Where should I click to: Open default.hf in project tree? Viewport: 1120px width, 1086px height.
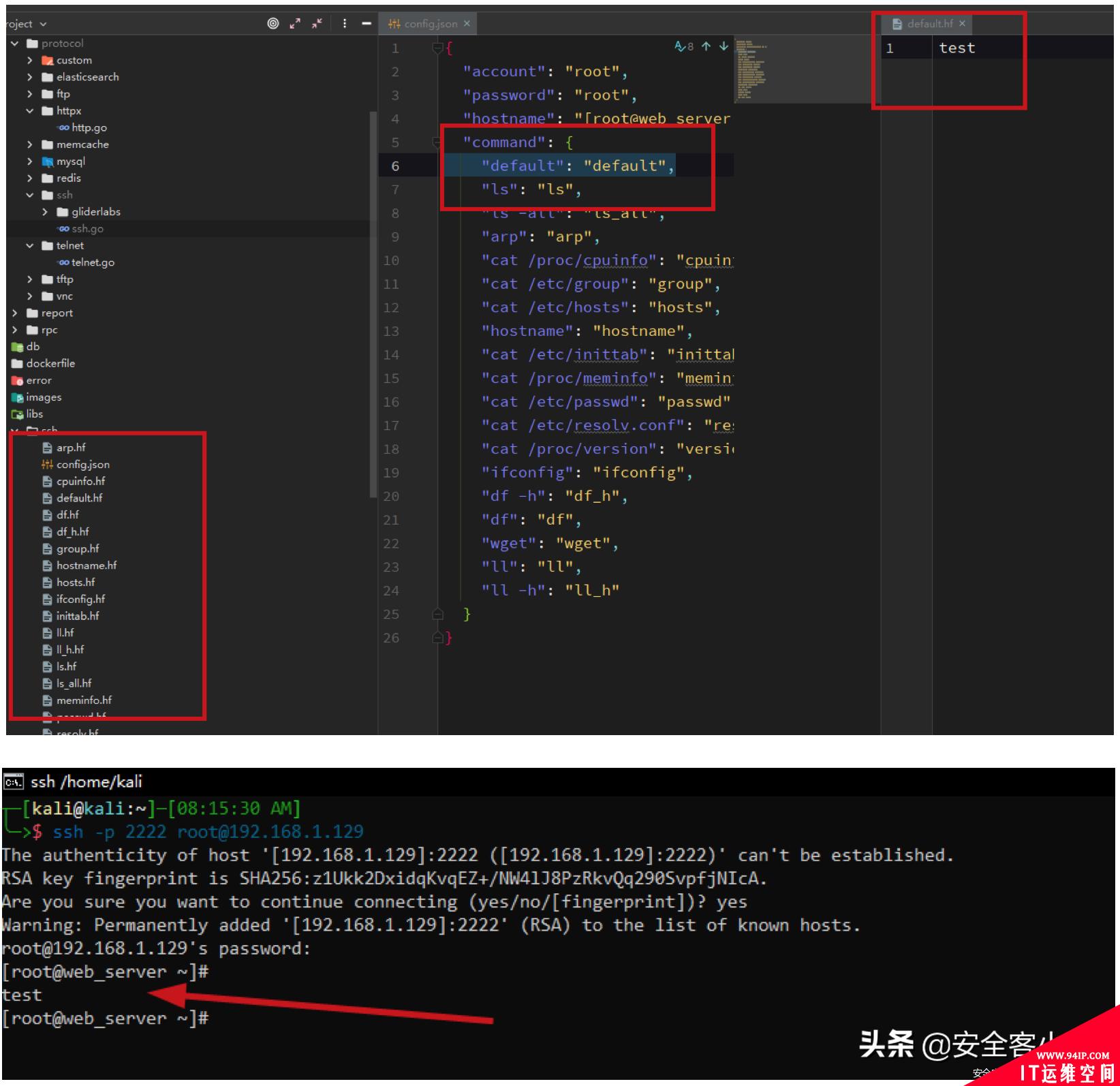point(72,498)
